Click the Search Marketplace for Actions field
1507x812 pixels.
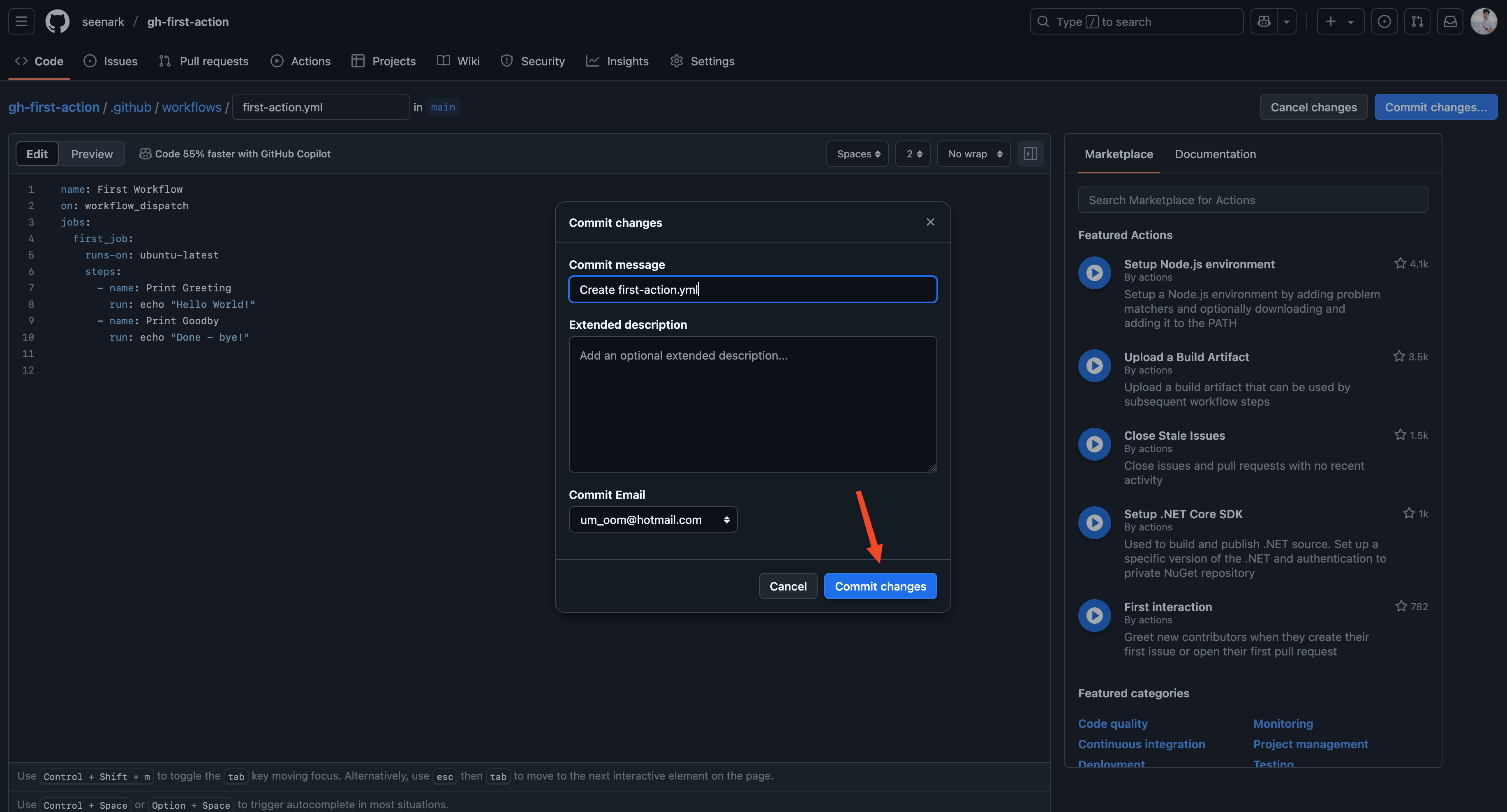coord(1253,200)
